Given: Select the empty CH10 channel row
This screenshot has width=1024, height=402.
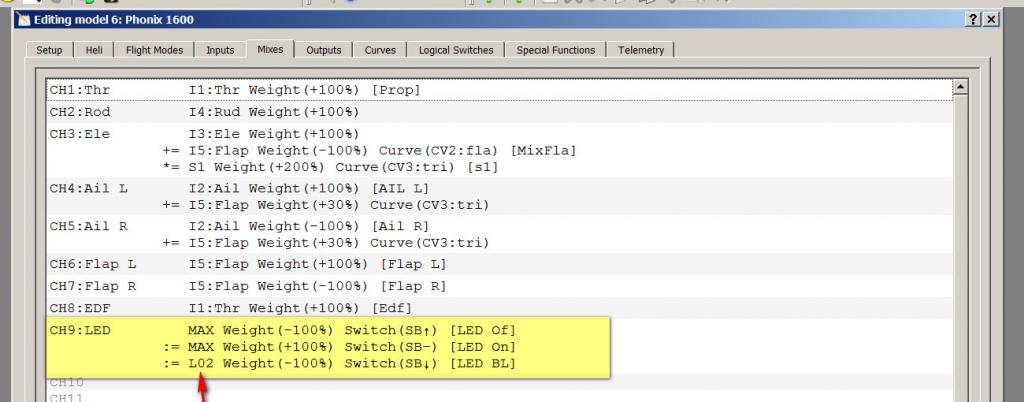Looking at the screenshot, I should coord(300,383).
